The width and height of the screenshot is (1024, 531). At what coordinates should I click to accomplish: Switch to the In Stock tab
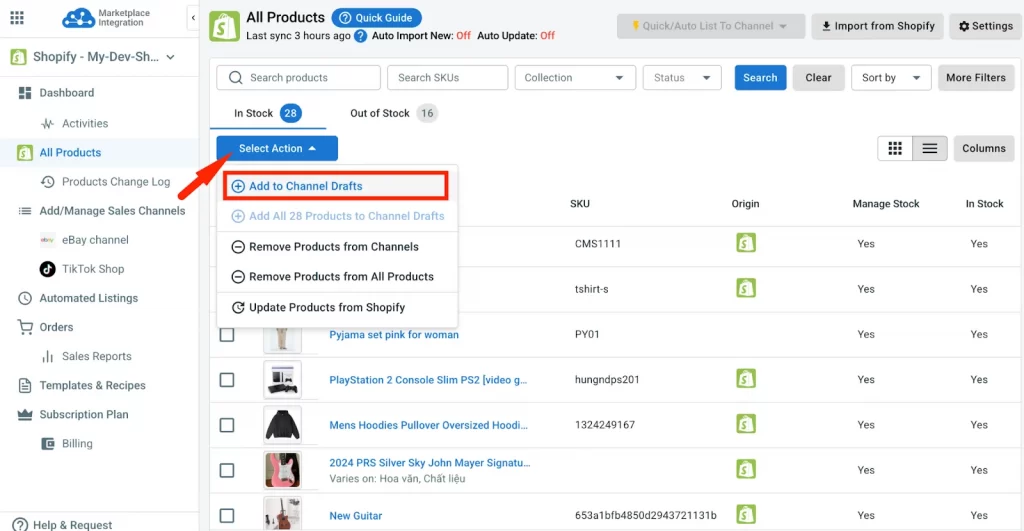coord(266,114)
